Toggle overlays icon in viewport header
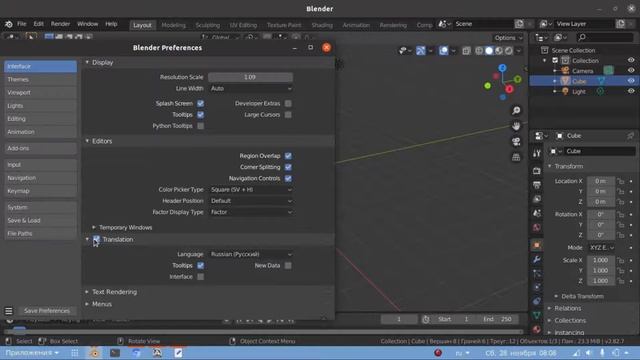 [444, 51]
